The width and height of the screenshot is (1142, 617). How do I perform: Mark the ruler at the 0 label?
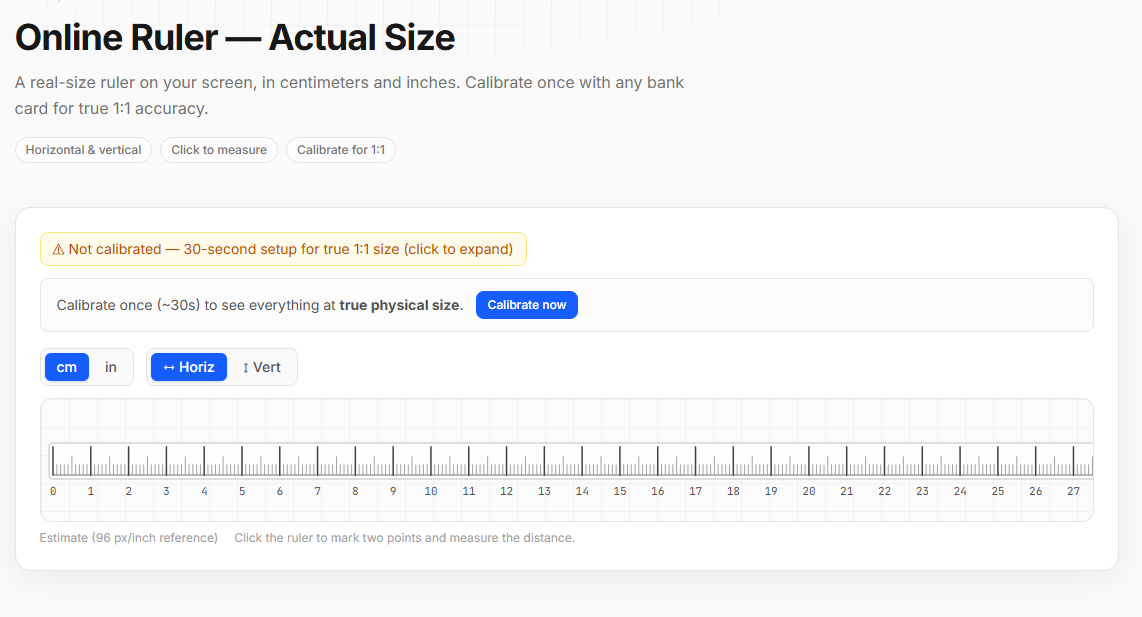click(x=53, y=492)
